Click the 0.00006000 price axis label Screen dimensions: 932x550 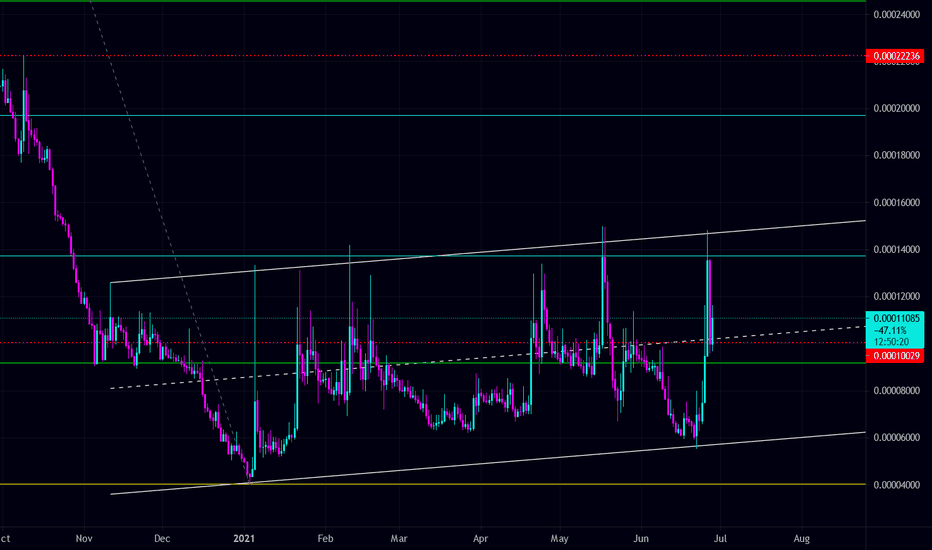896,438
